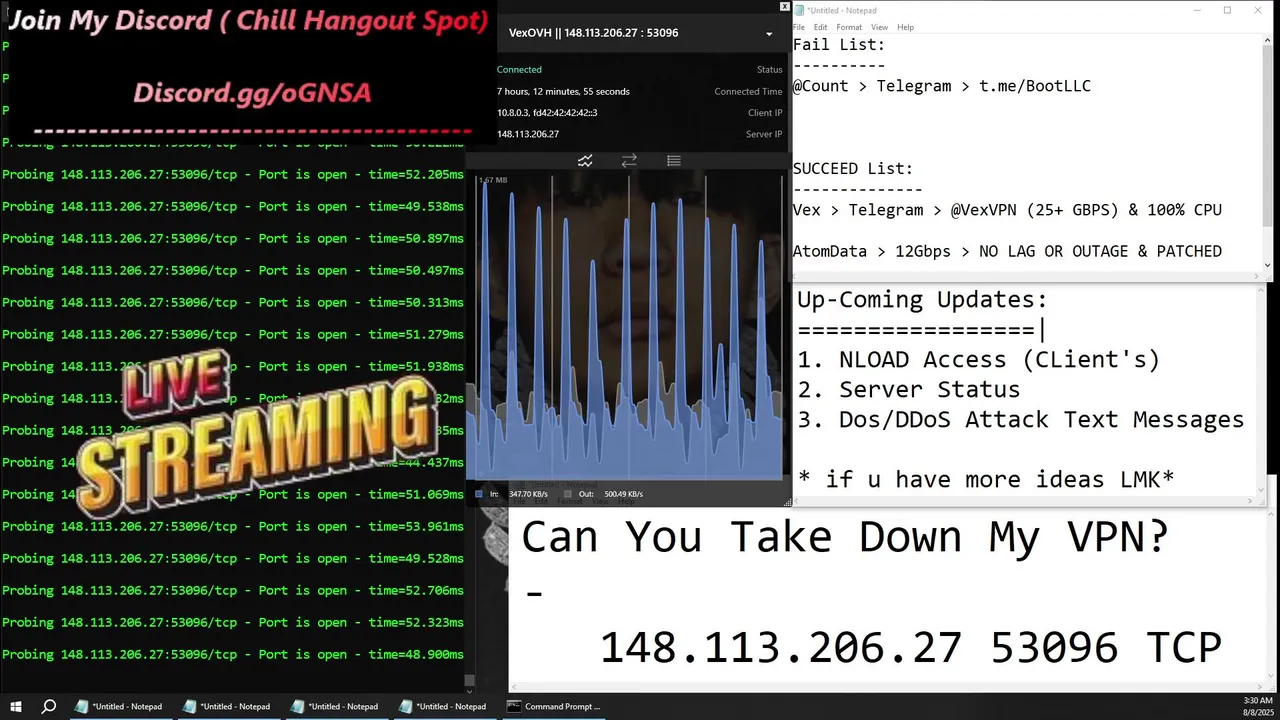Click the grey Out legend swatch

[x=568, y=494]
